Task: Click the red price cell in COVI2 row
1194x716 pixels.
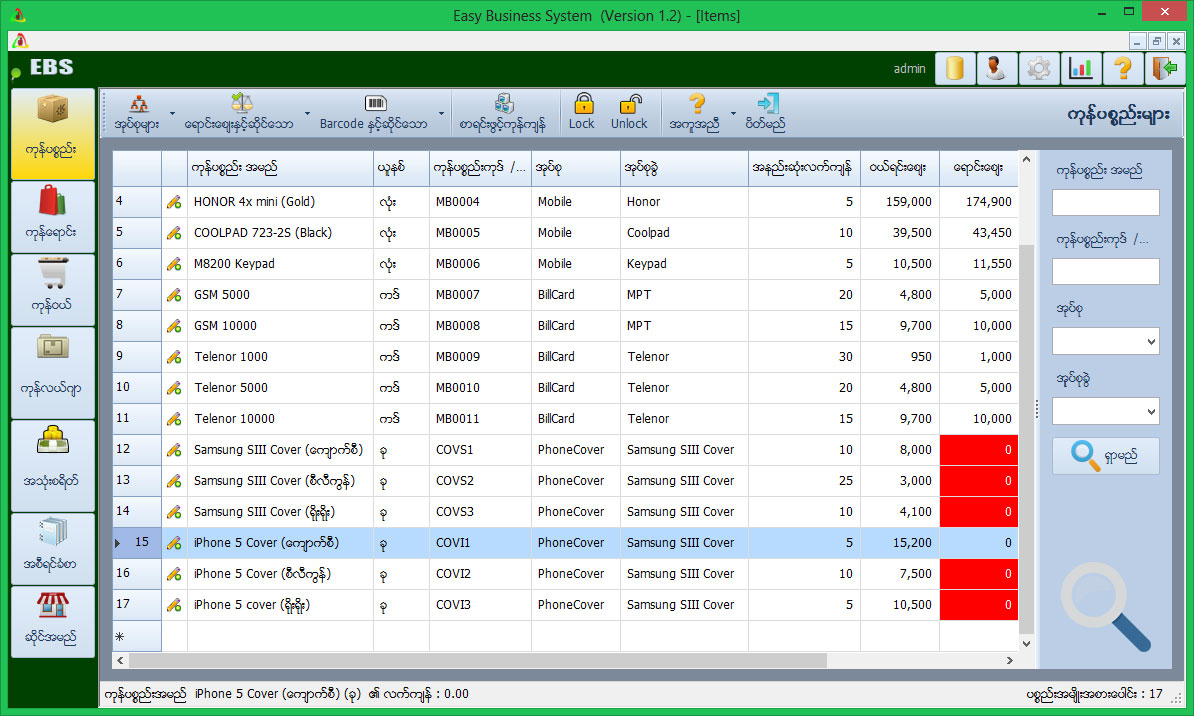Action: tap(979, 574)
